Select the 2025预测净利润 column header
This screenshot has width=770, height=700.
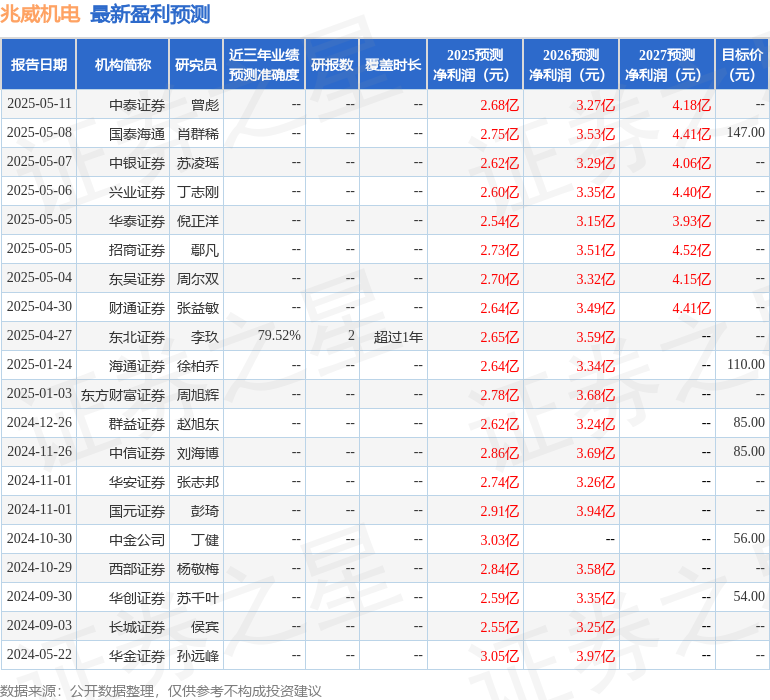tap(475, 65)
